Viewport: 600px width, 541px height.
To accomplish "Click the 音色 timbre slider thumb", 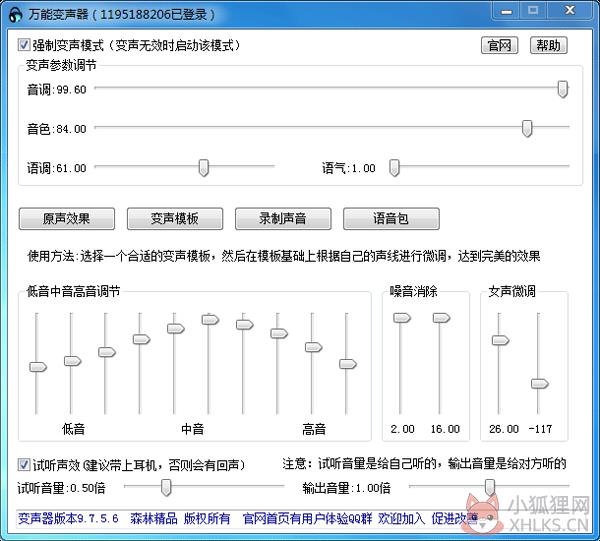I will point(527,128).
